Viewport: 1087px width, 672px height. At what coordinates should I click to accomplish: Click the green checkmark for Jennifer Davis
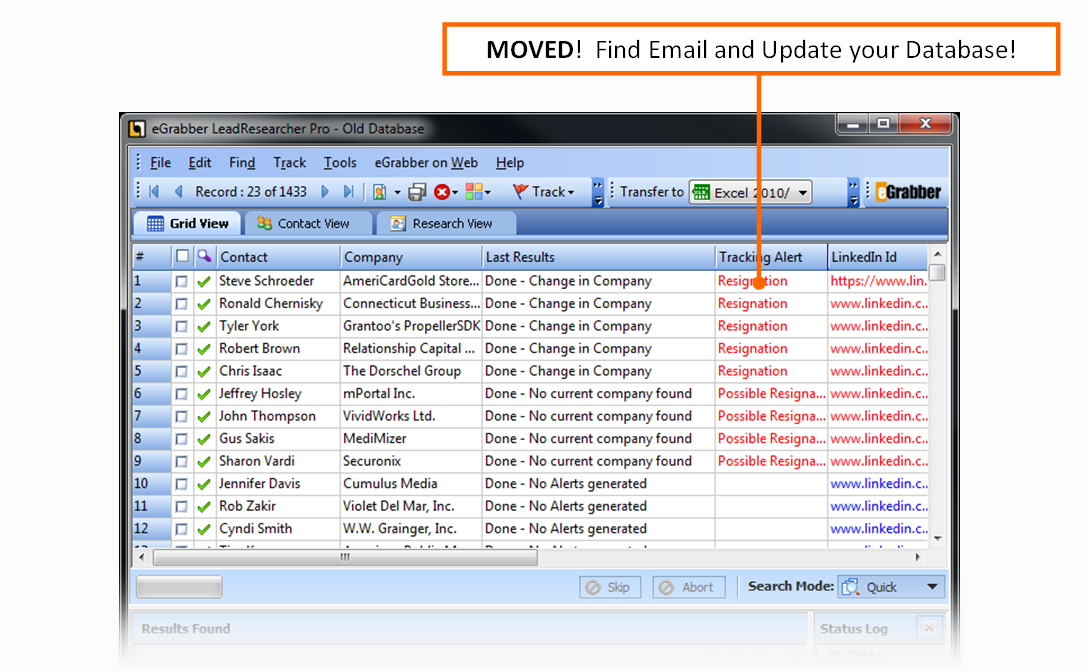coord(204,484)
